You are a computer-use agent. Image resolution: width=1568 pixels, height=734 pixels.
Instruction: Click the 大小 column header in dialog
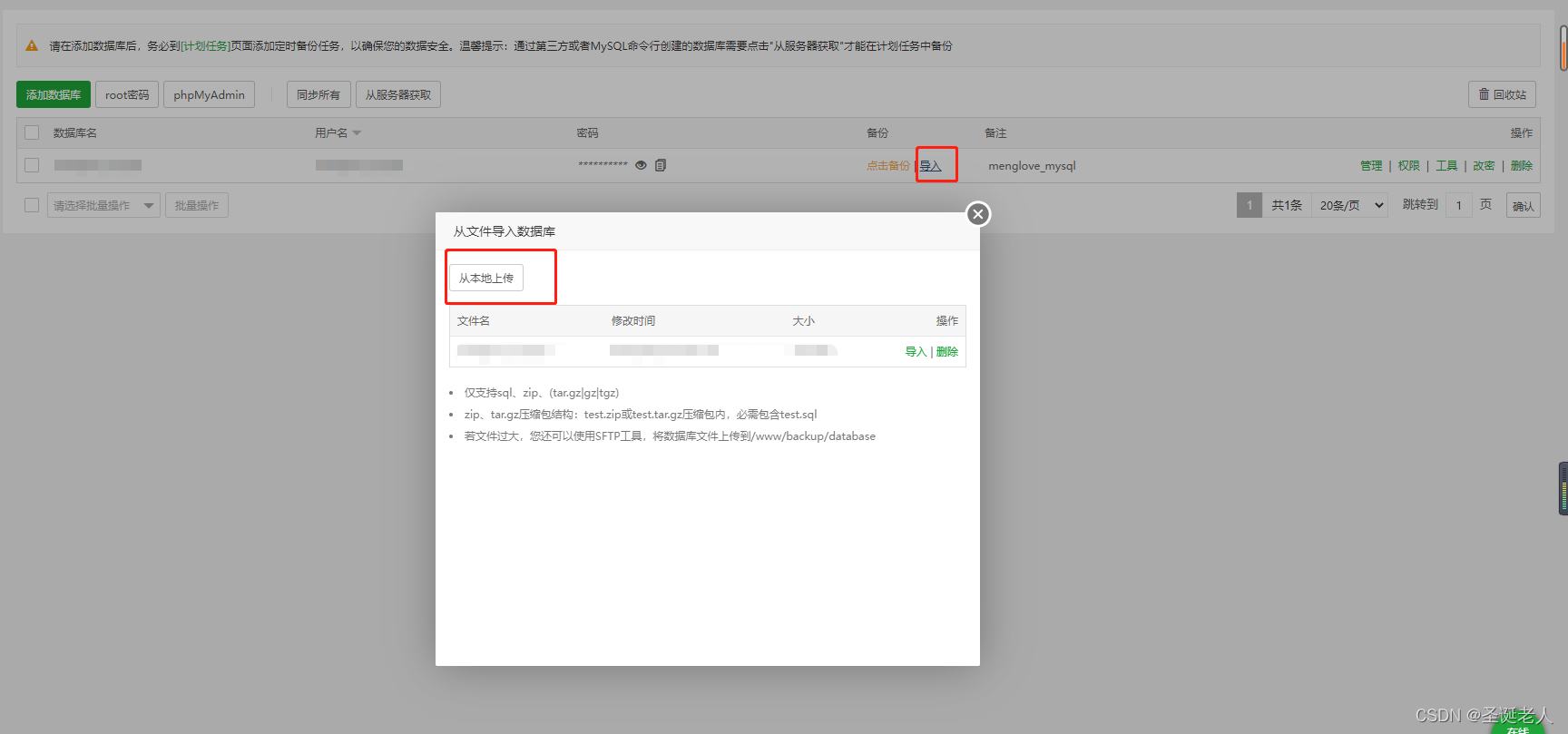804,320
